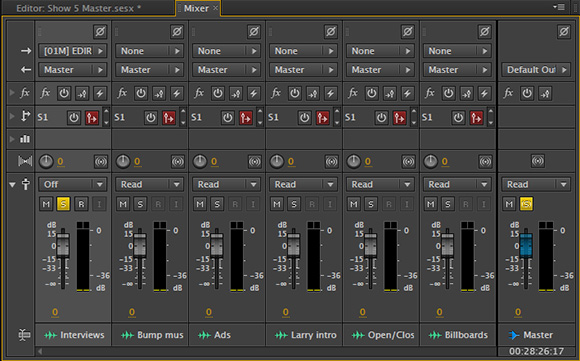Screen dimensions: 580x361
Task: Click the Bump mus track name
Action: (x=160, y=335)
